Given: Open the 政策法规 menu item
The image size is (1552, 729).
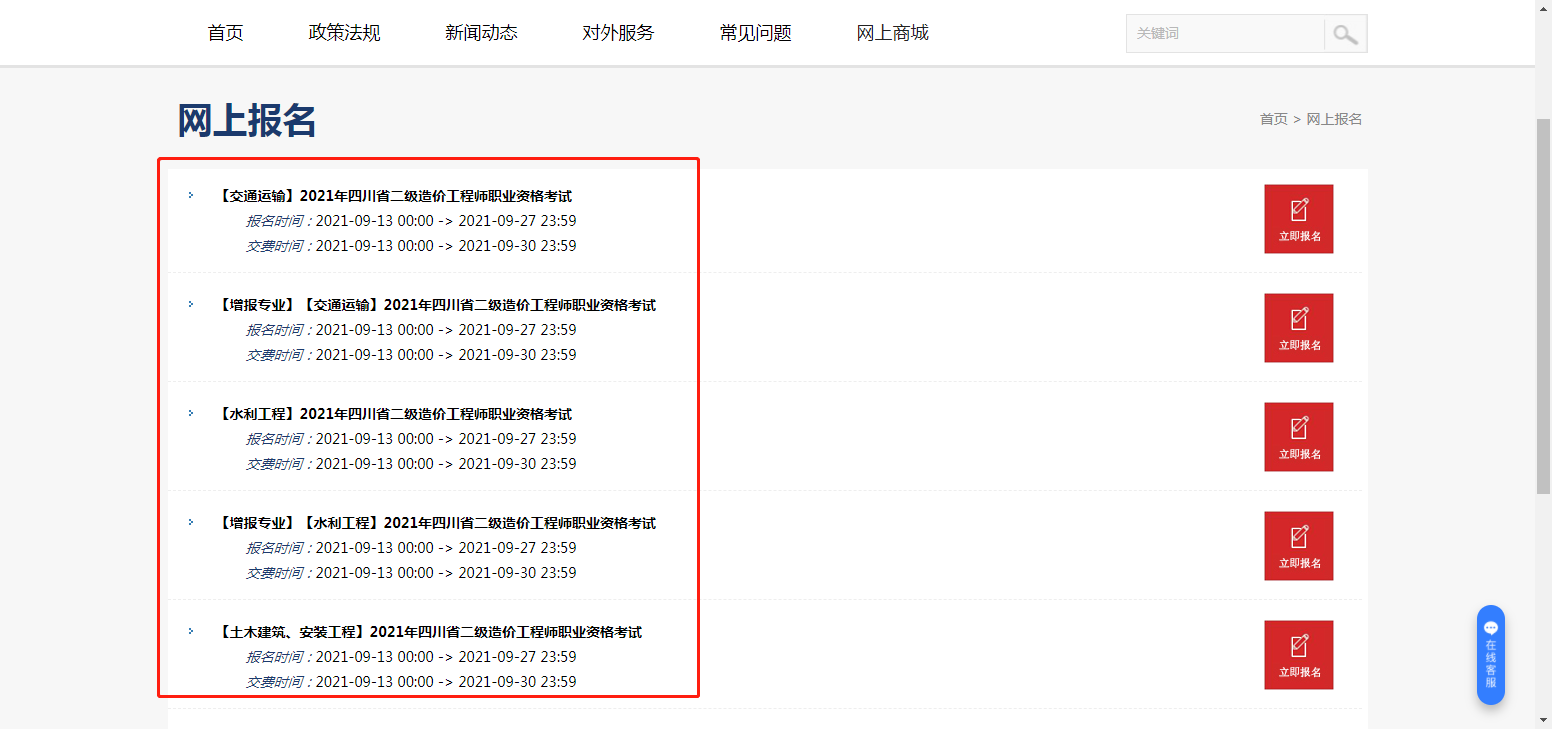Looking at the screenshot, I should point(344,33).
